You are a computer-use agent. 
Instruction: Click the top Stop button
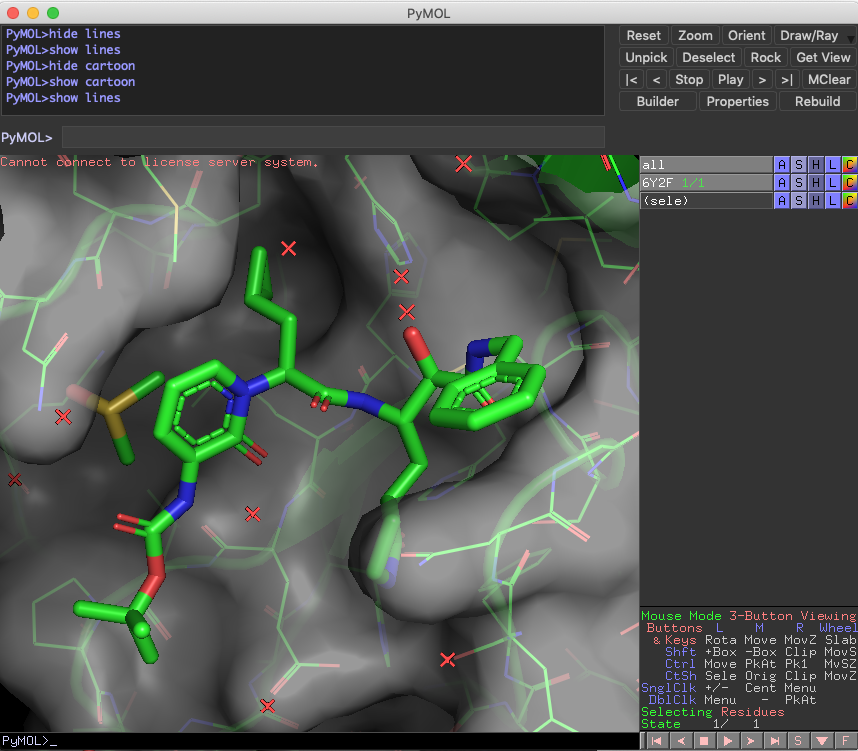[689, 79]
